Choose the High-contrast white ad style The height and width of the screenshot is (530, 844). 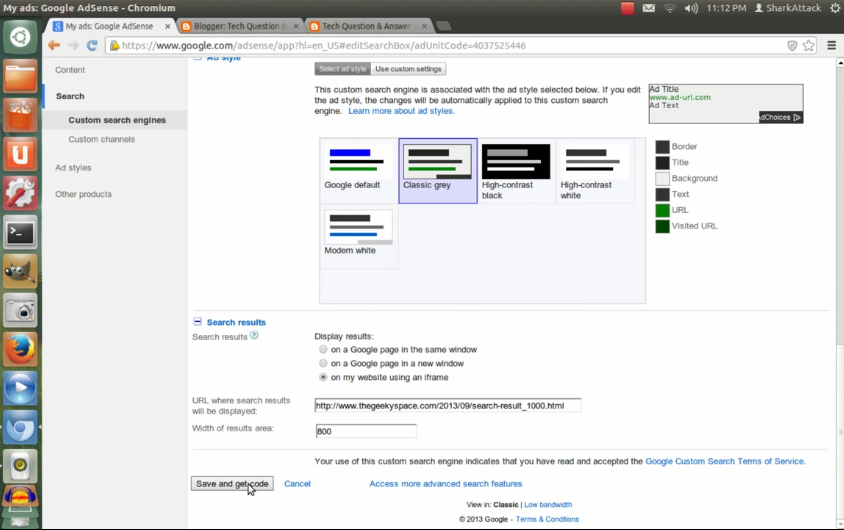point(595,171)
